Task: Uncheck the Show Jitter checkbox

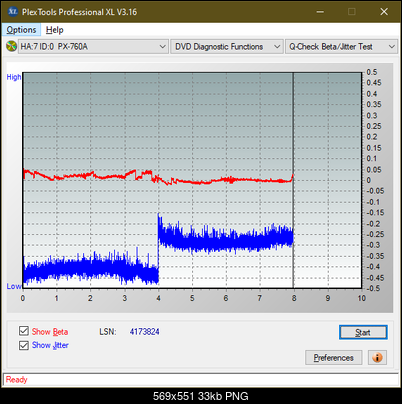Action: [24, 345]
